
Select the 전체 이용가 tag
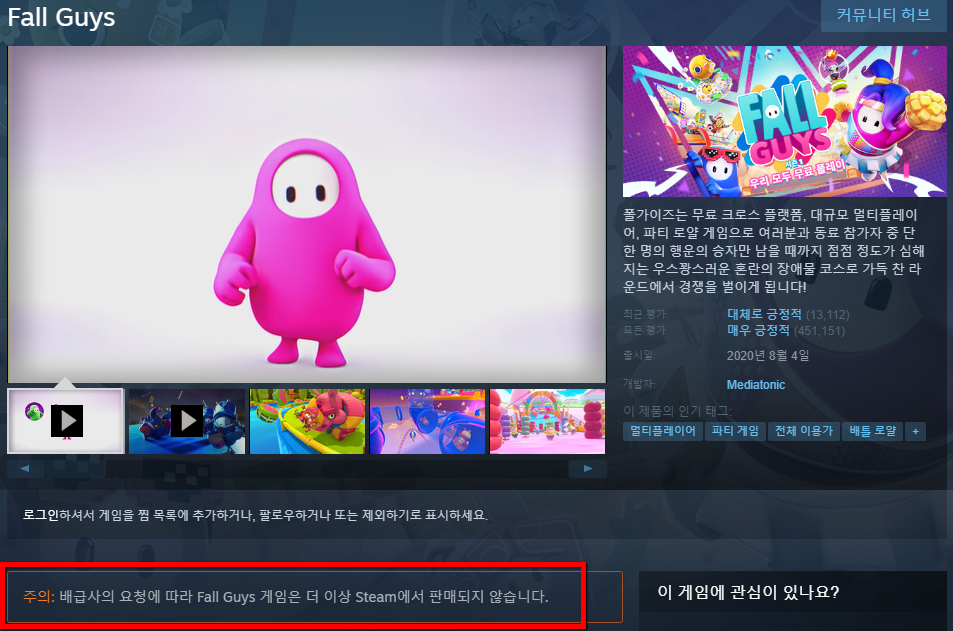[803, 431]
